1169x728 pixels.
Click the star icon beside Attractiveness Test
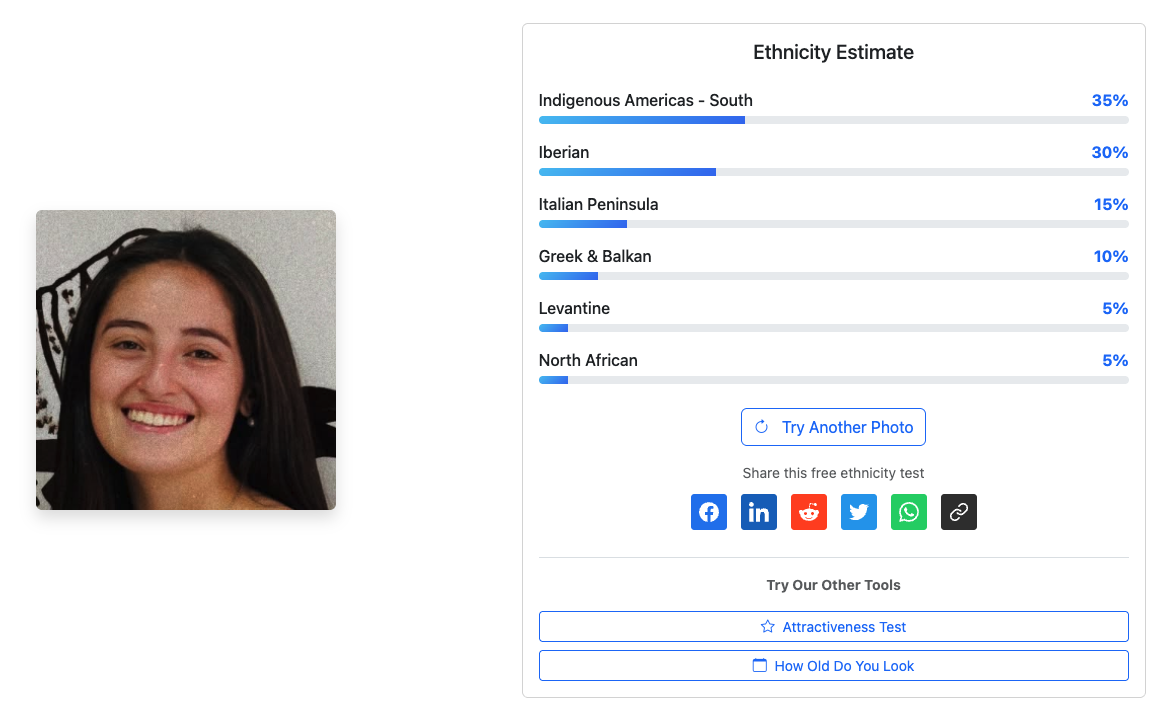point(768,627)
